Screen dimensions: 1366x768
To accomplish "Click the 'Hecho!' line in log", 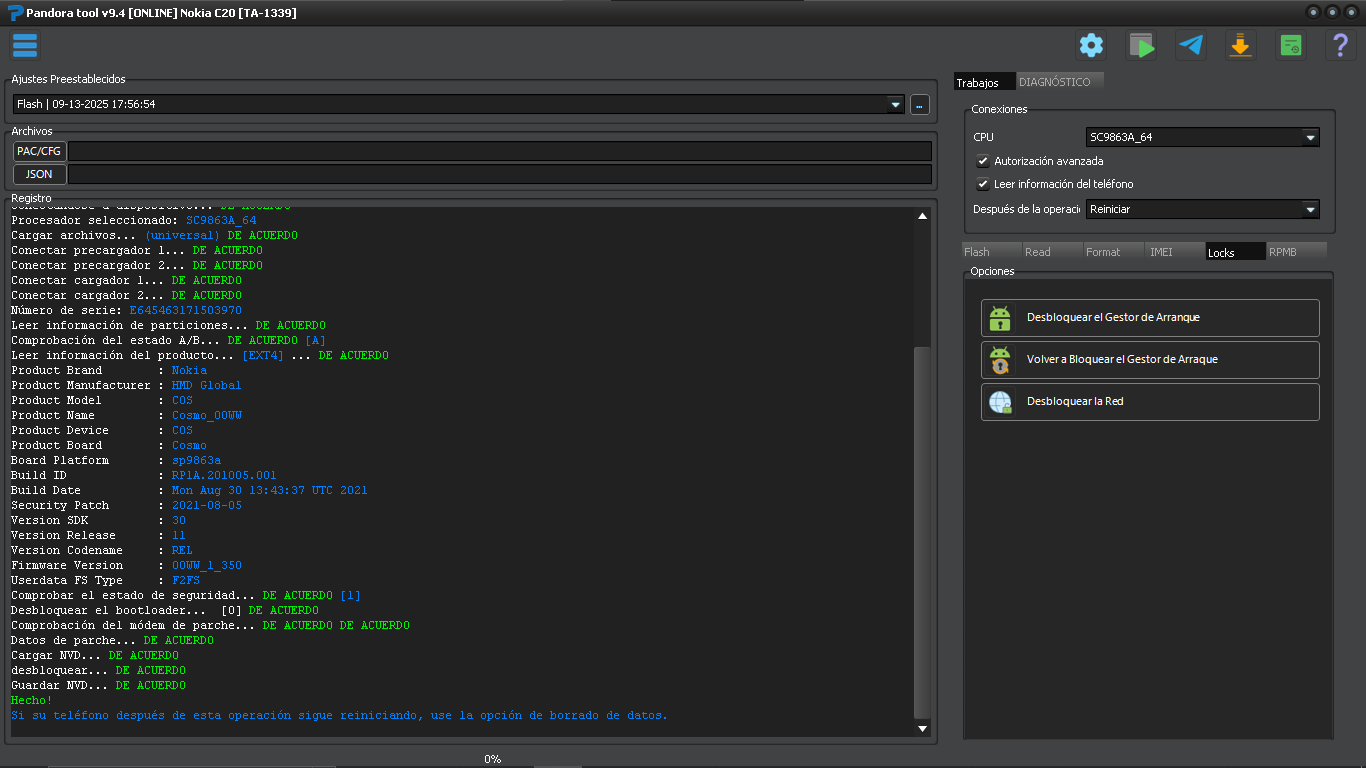I will coord(32,701).
